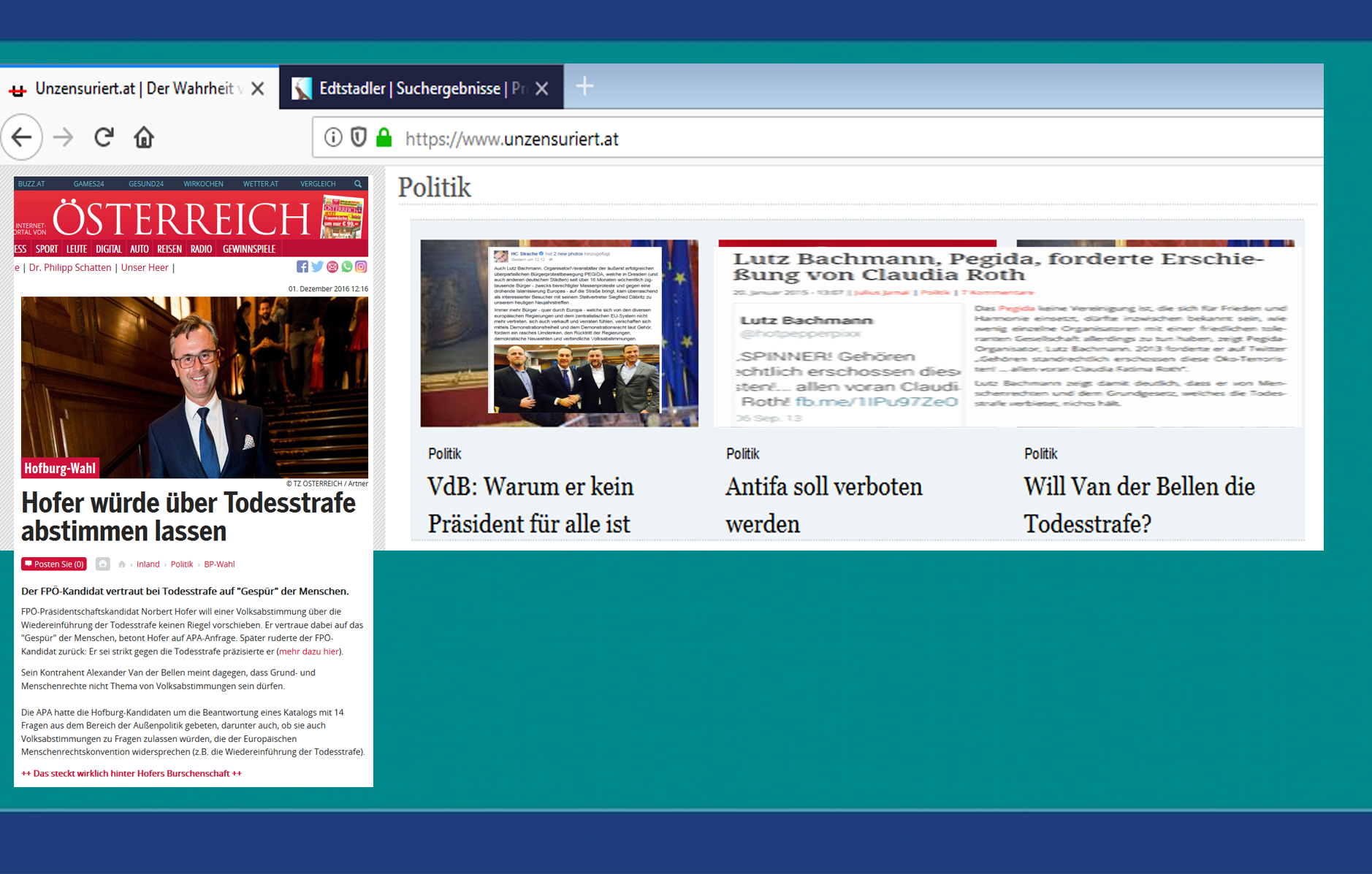Print the article using the printer icon
Image resolution: width=1372 pixels, height=874 pixels.
tap(103, 564)
